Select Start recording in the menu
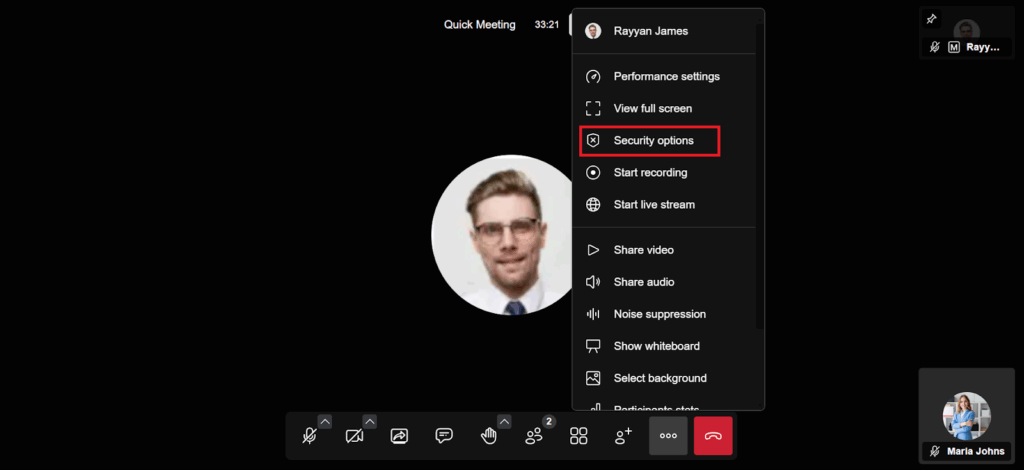Image resolution: width=1024 pixels, height=470 pixels. [650, 173]
